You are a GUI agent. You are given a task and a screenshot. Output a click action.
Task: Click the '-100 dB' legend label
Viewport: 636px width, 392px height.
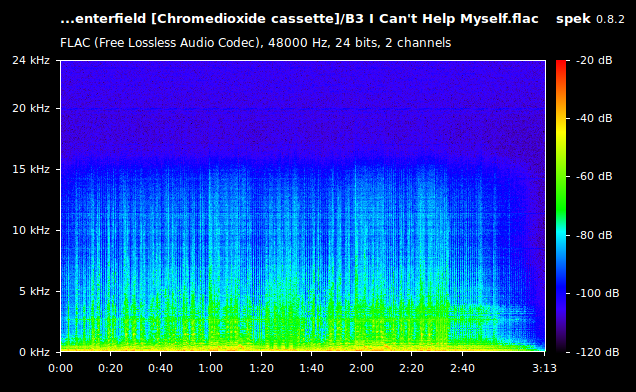(598, 293)
